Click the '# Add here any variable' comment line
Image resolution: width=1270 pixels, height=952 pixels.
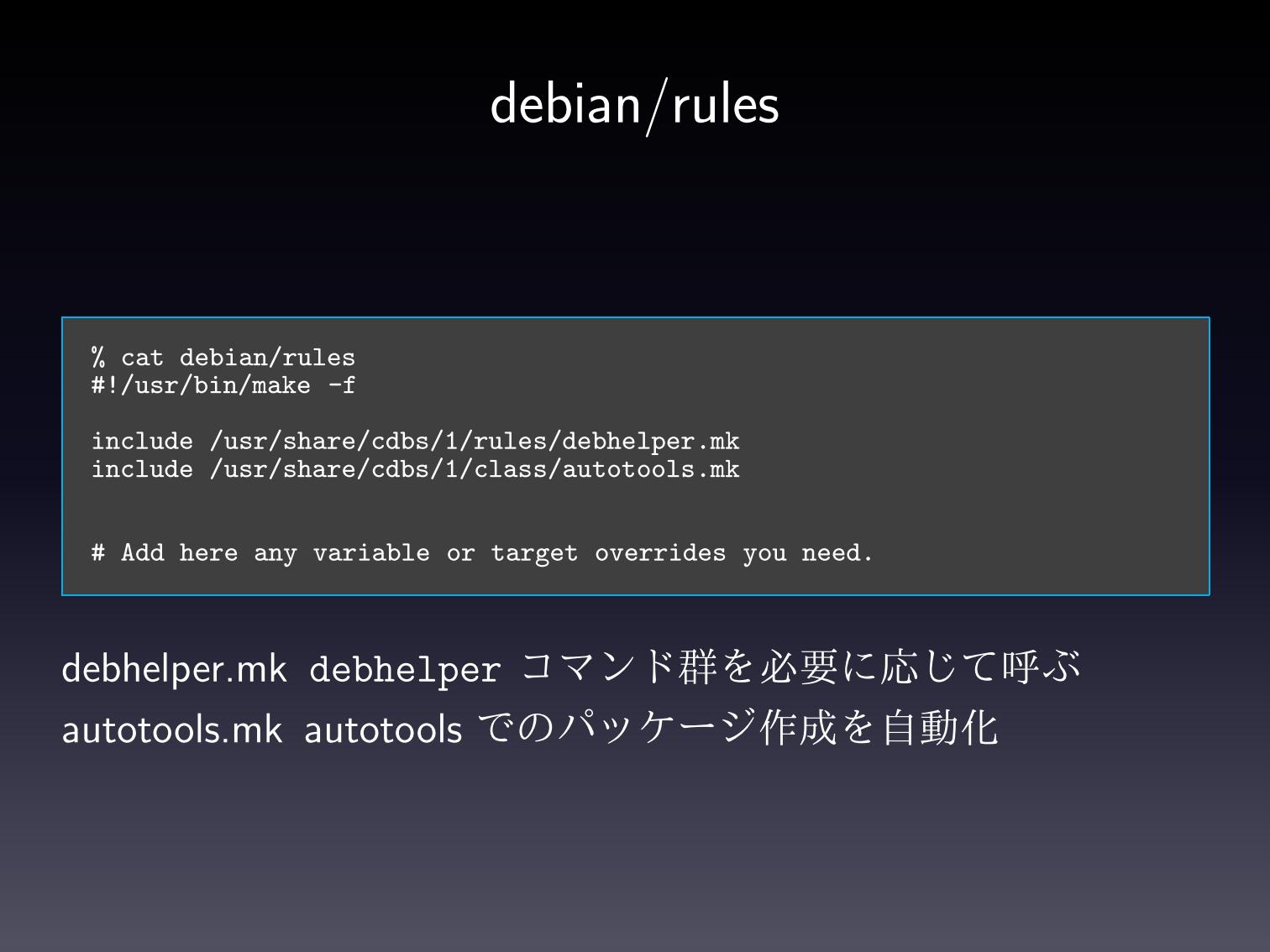tap(483, 553)
